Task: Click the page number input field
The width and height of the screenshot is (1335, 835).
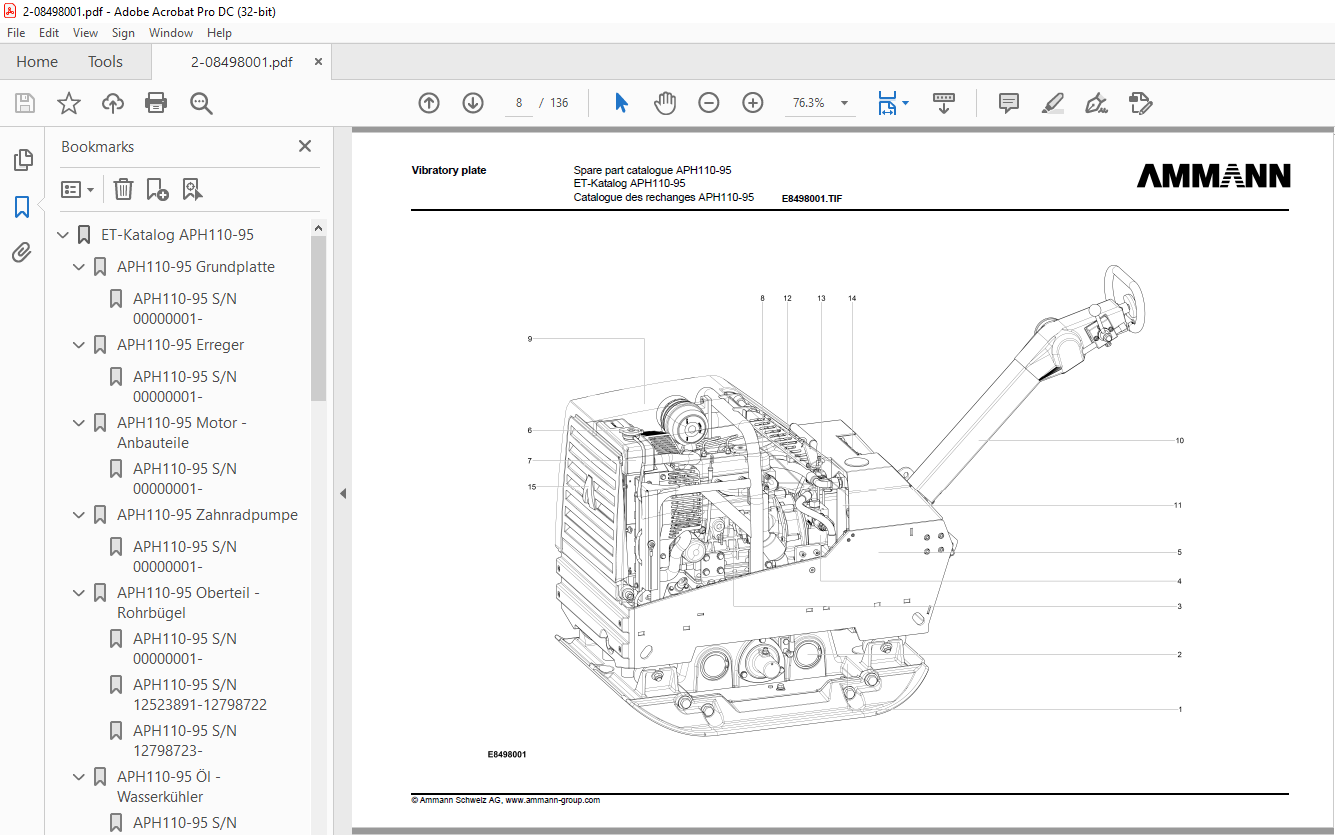Action: click(x=519, y=103)
